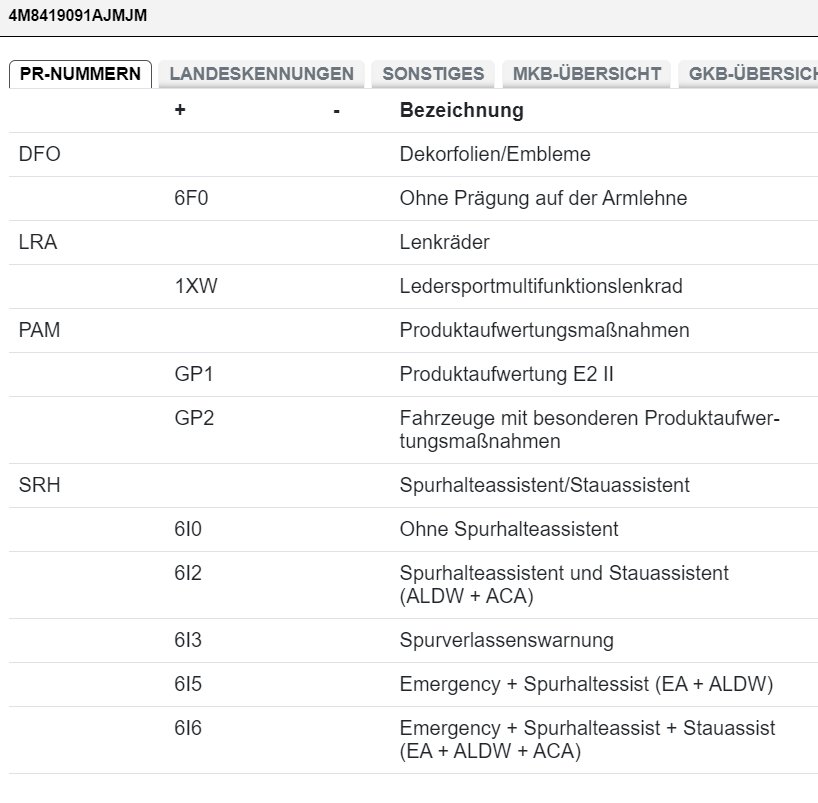Select the SONSTIGES tab

433,74
